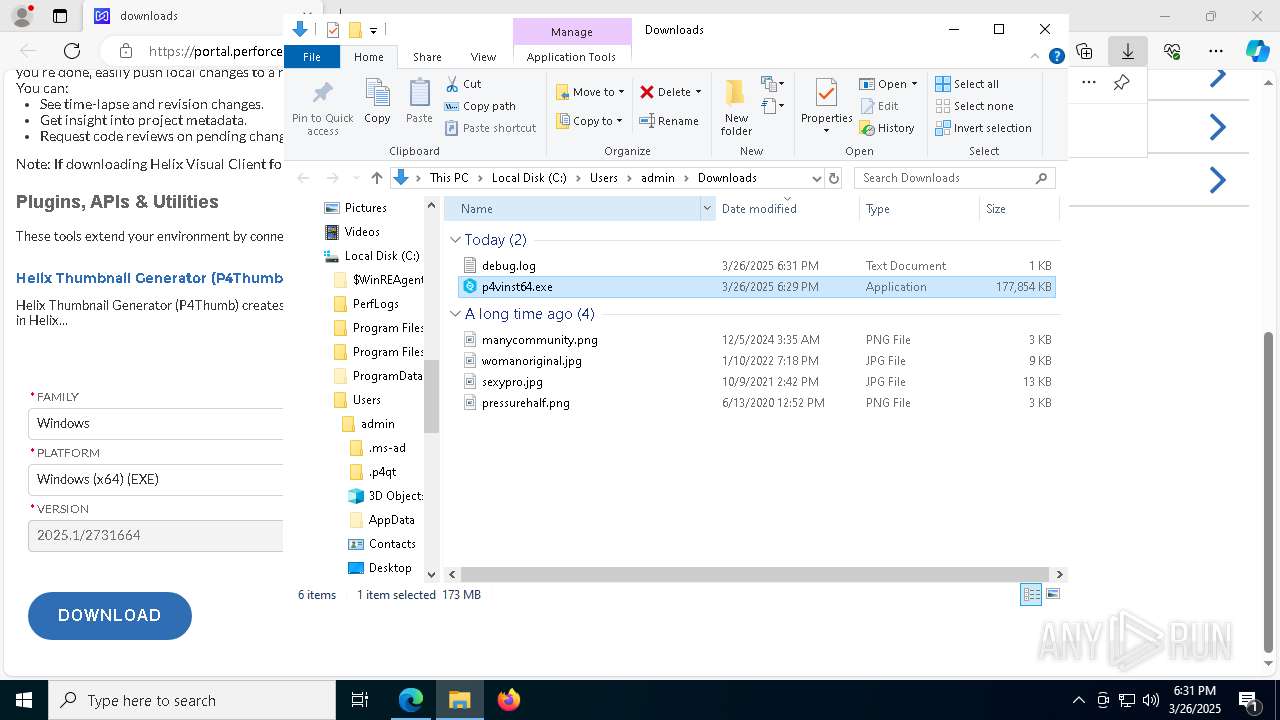The height and width of the screenshot is (720, 1280).
Task: Open the PLATFORM dropdown in browser
Action: [156, 479]
